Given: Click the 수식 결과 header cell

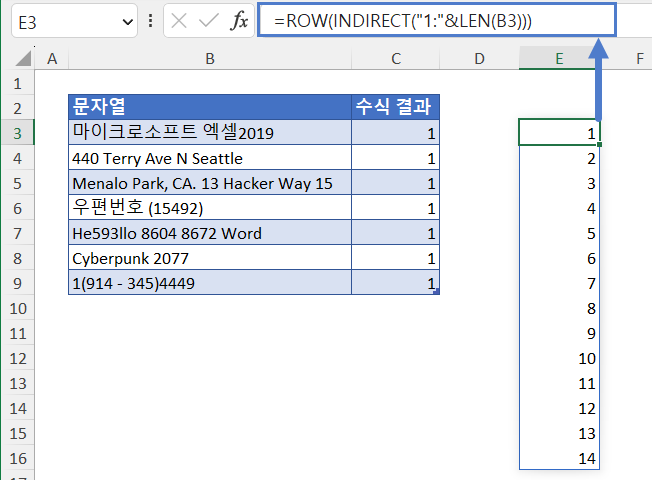Looking at the screenshot, I should pos(395,107).
